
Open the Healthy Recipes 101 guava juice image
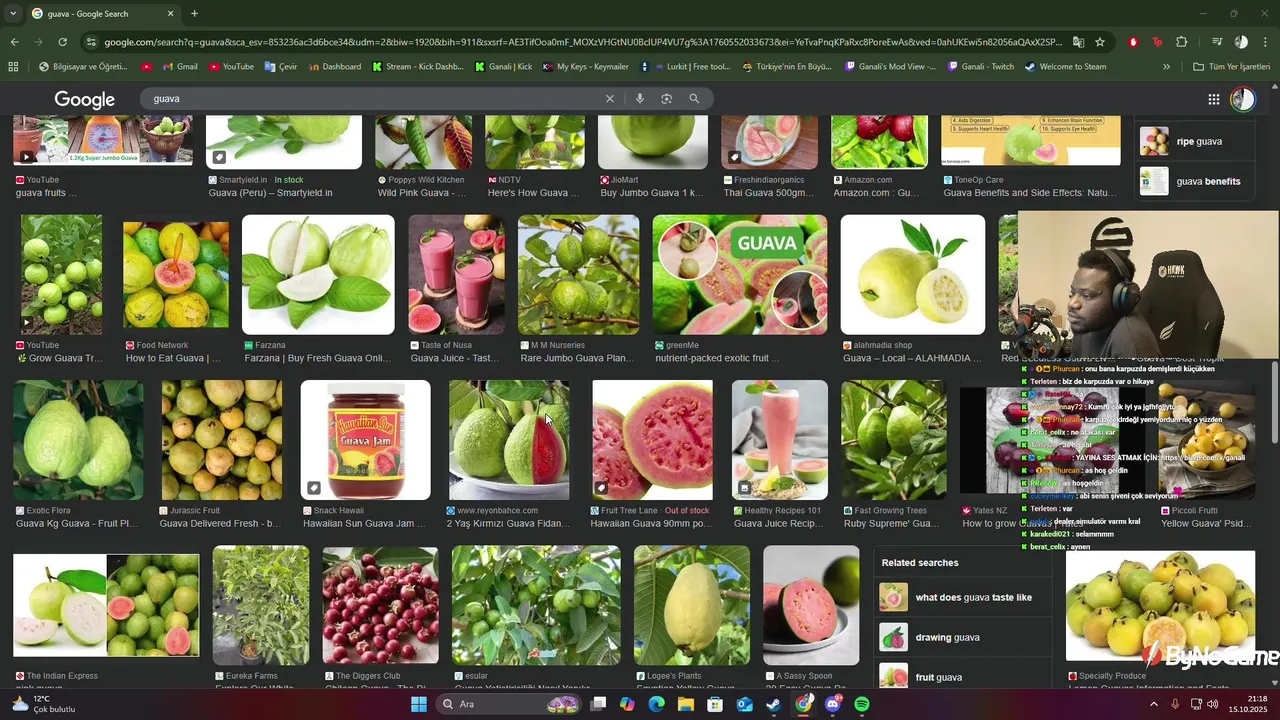[x=780, y=440]
